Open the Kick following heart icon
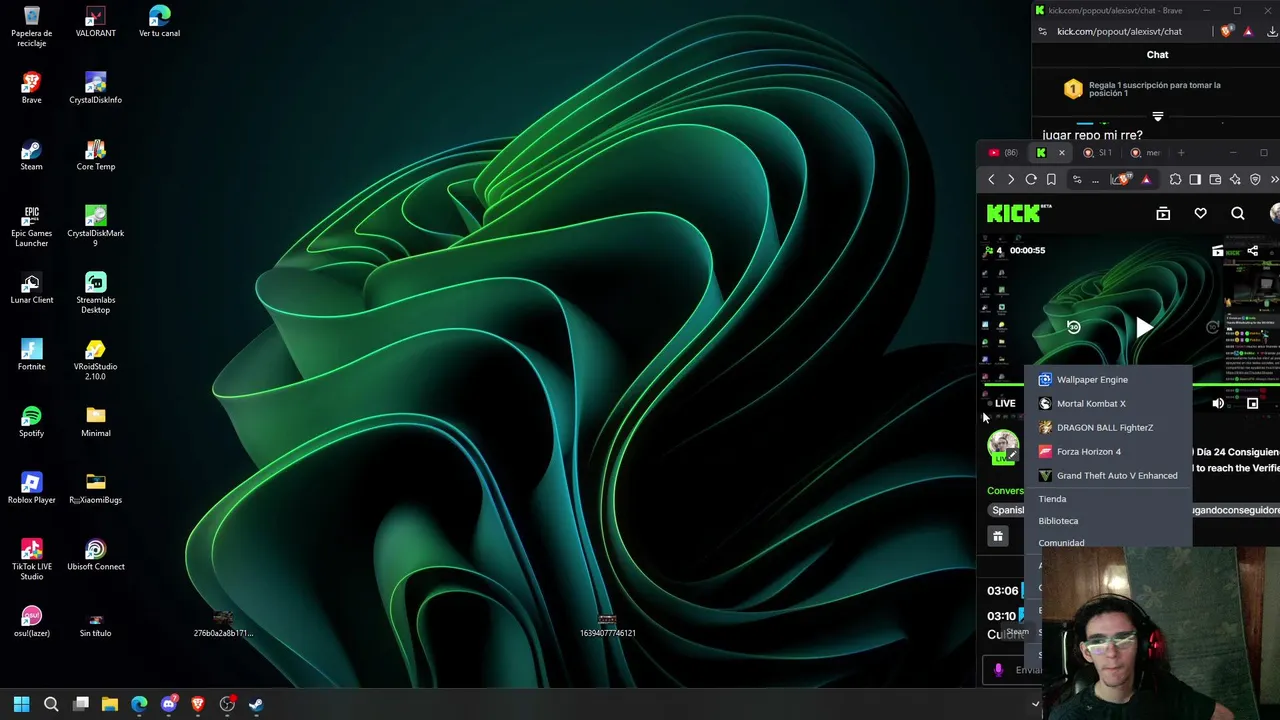This screenshot has width=1280, height=720. pyautogui.click(x=1200, y=213)
